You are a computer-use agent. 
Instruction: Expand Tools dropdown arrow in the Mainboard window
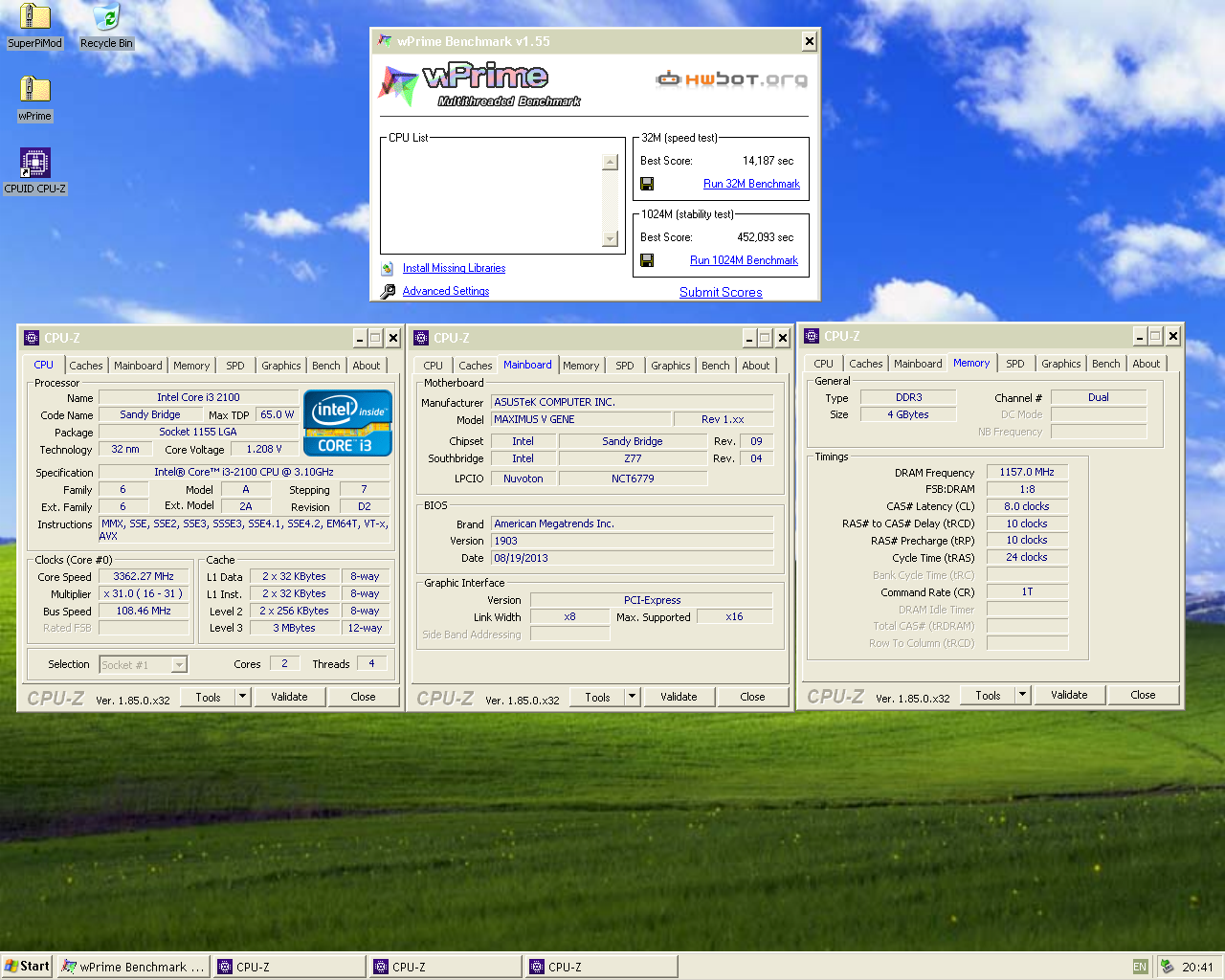pyautogui.click(x=632, y=697)
